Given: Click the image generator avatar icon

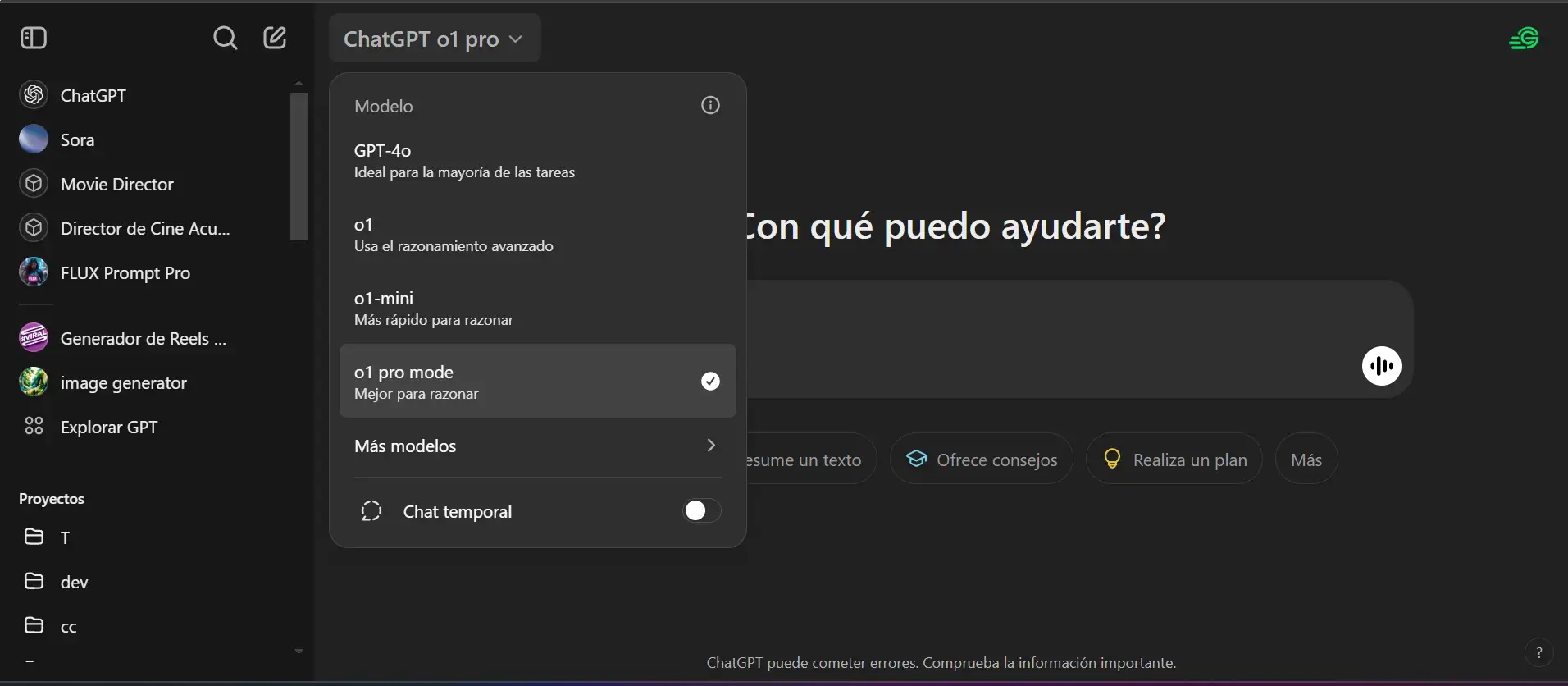Looking at the screenshot, I should pyautogui.click(x=34, y=382).
